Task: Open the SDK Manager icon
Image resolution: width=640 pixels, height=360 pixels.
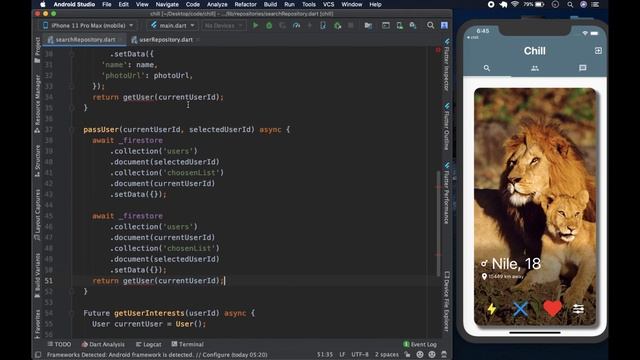Action: click(x=413, y=25)
